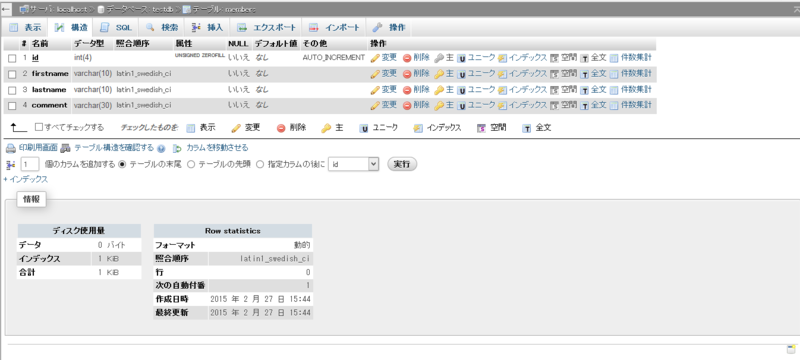Click the help icon beside テーブル構造を確認する

tap(161, 149)
